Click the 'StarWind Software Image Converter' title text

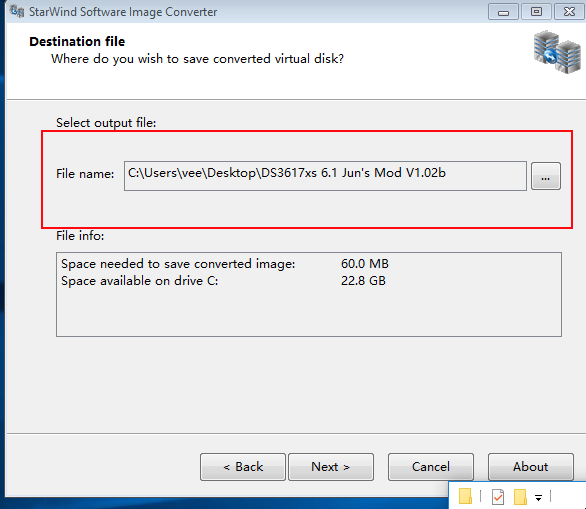click(123, 12)
